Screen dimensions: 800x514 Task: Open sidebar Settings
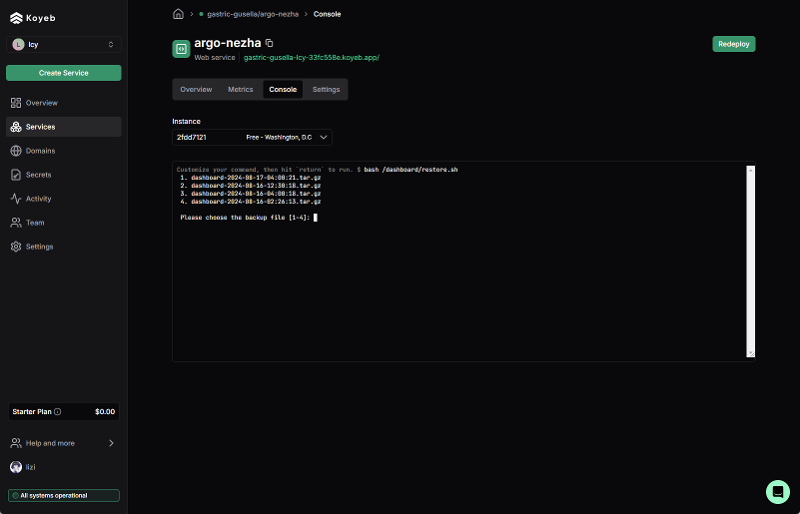[x=64, y=247]
